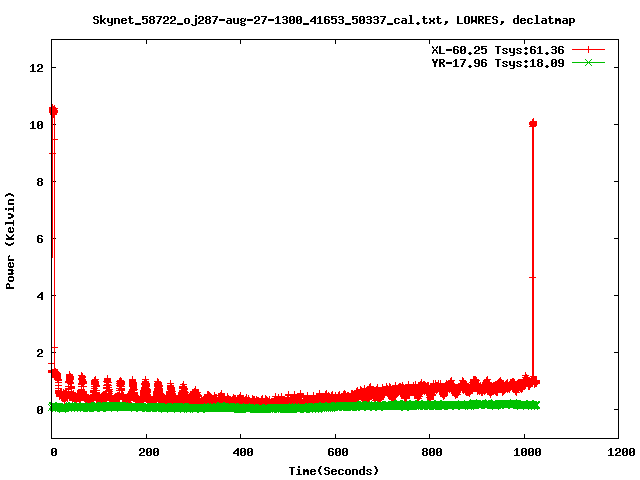Image resolution: width=640 pixels, height=480 pixels.
Task: Click the x-axis tick label 1200
Action: pyautogui.click(x=621, y=452)
